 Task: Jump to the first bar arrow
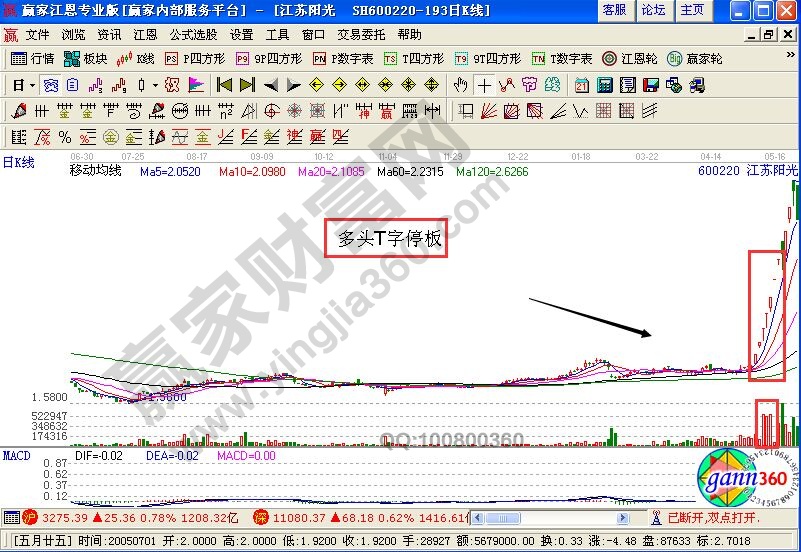click(x=225, y=85)
